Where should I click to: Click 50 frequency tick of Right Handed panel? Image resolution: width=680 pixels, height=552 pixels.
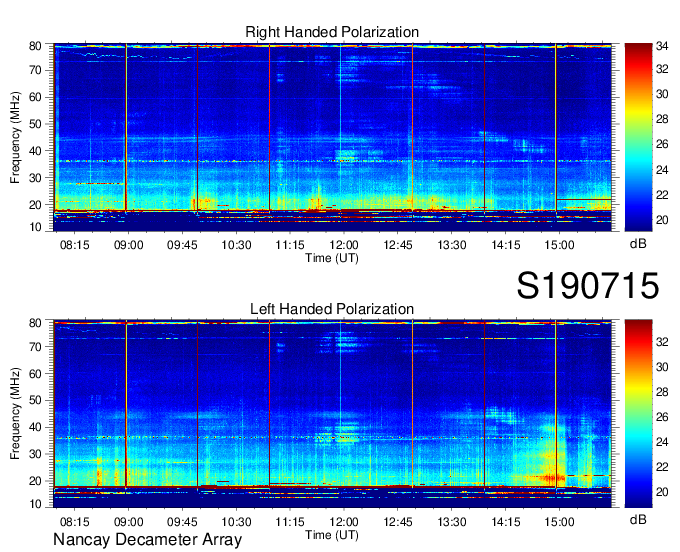tap(36, 124)
